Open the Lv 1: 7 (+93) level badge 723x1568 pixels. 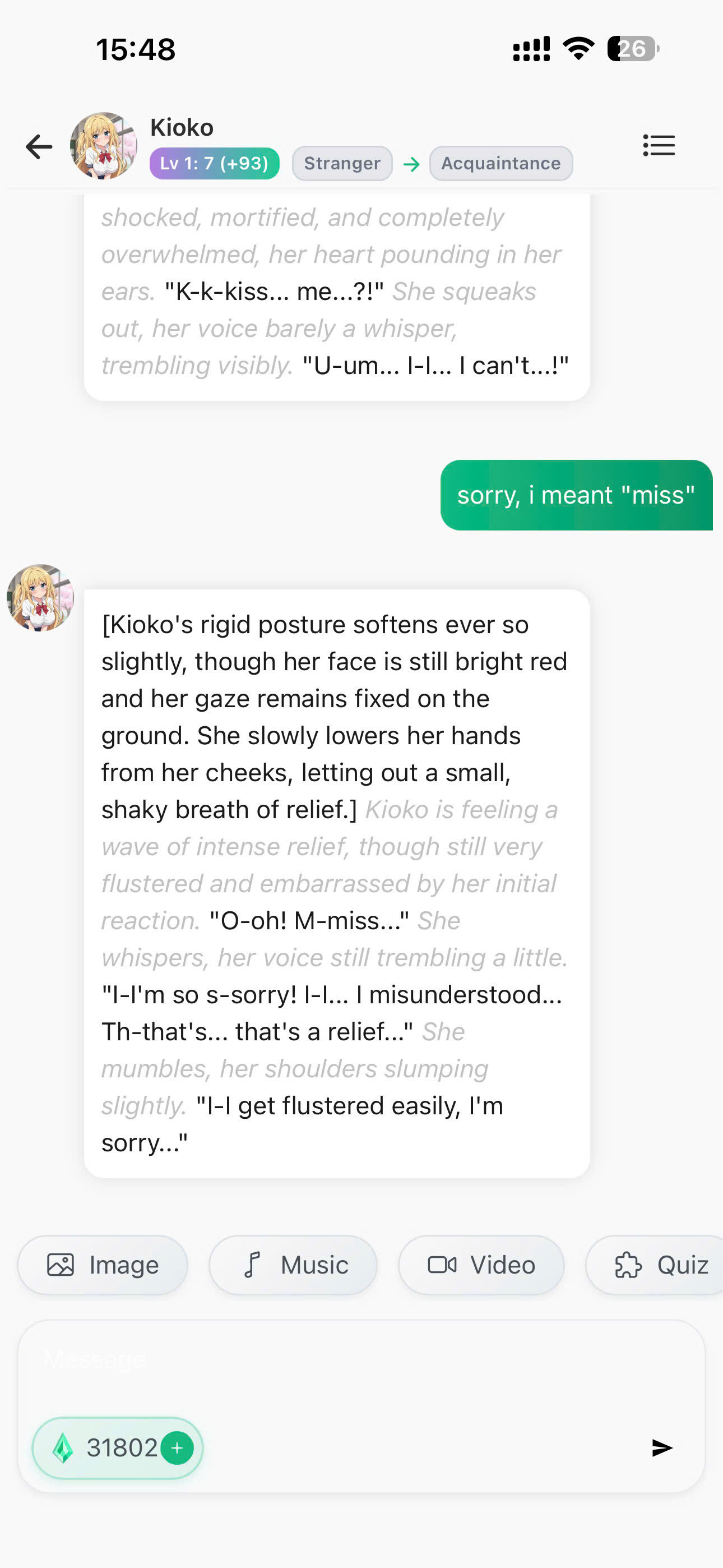point(214,163)
